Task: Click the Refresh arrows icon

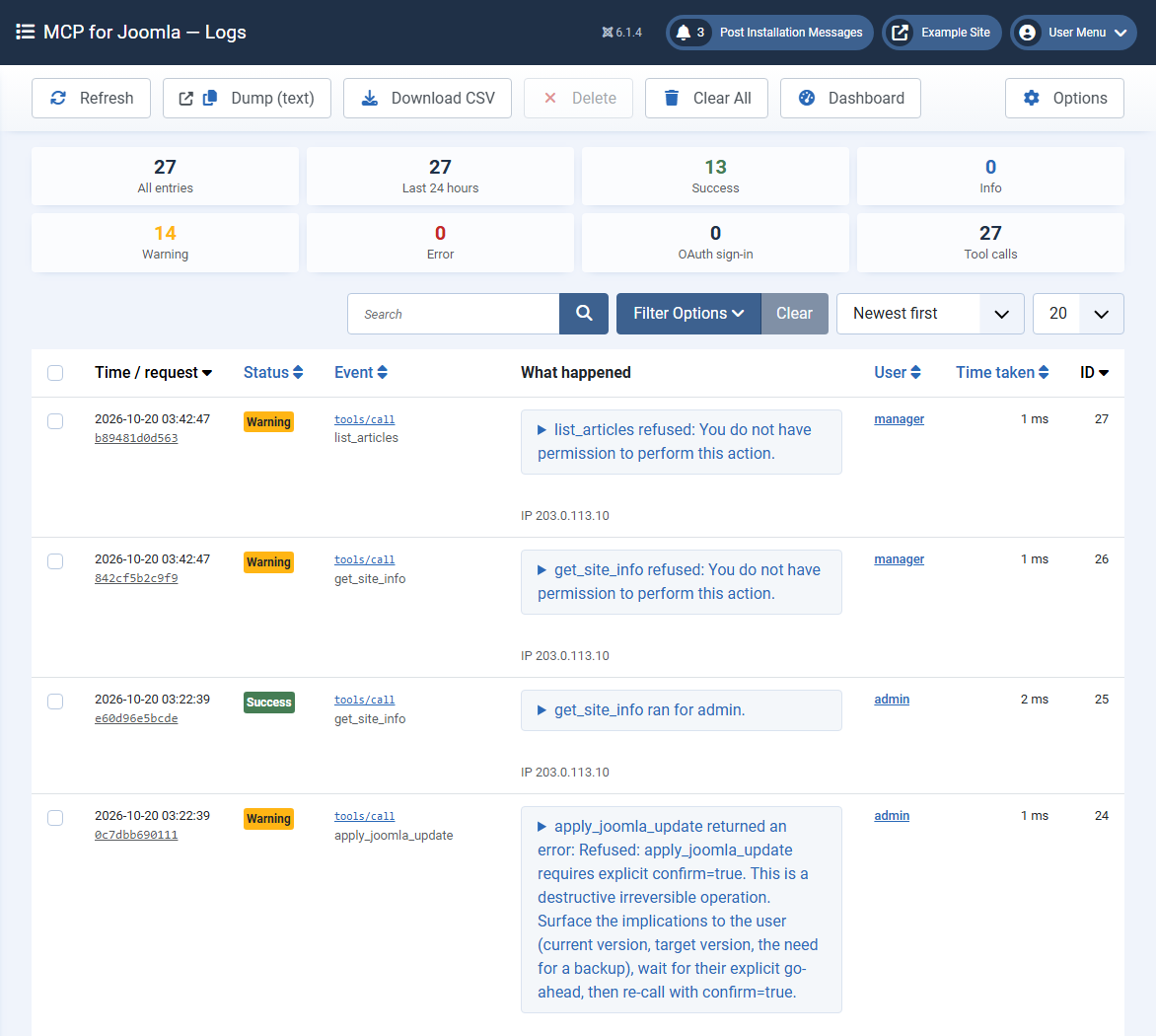Action: [x=58, y=98]
